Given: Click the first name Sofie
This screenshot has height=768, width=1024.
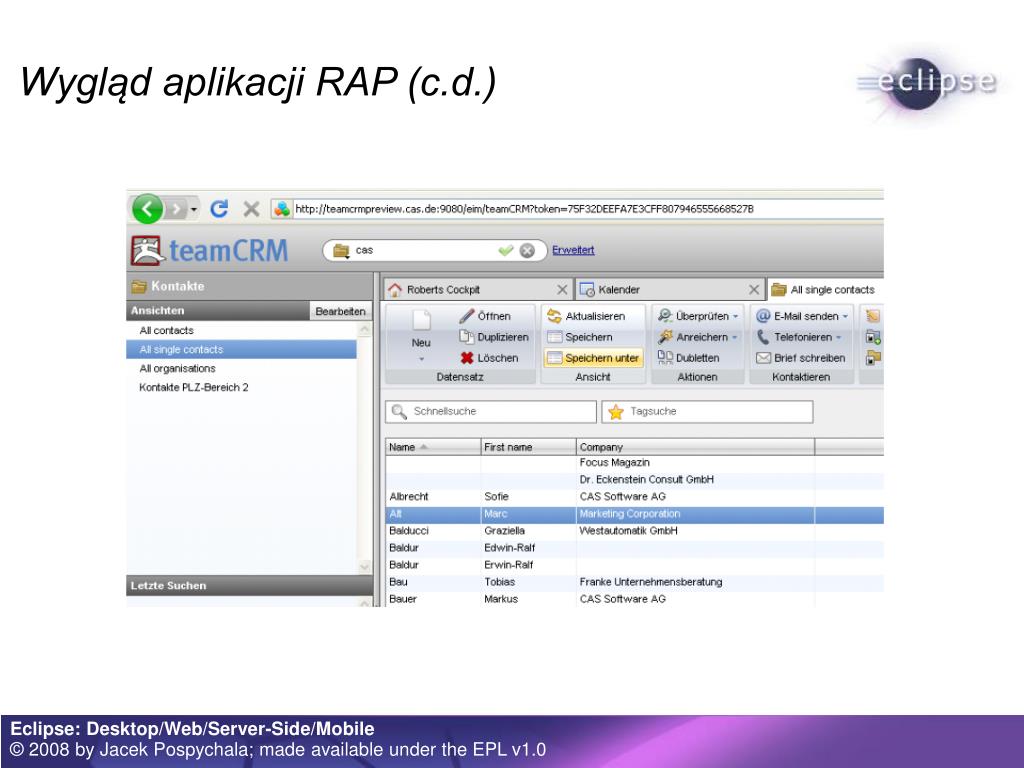Looking at the screenshot, I should tap(496, 496).
